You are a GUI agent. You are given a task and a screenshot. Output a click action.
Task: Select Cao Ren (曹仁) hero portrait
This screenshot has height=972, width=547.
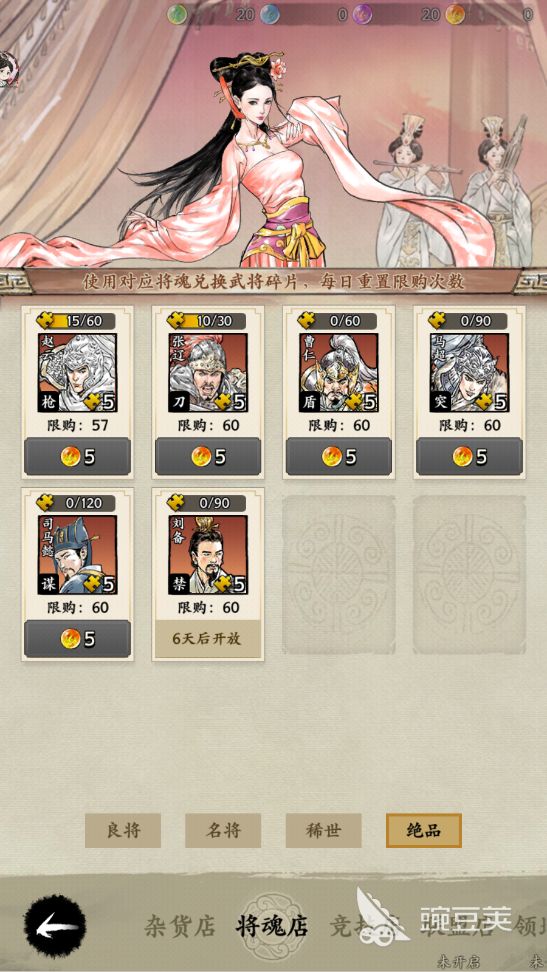tap(339, 373)
